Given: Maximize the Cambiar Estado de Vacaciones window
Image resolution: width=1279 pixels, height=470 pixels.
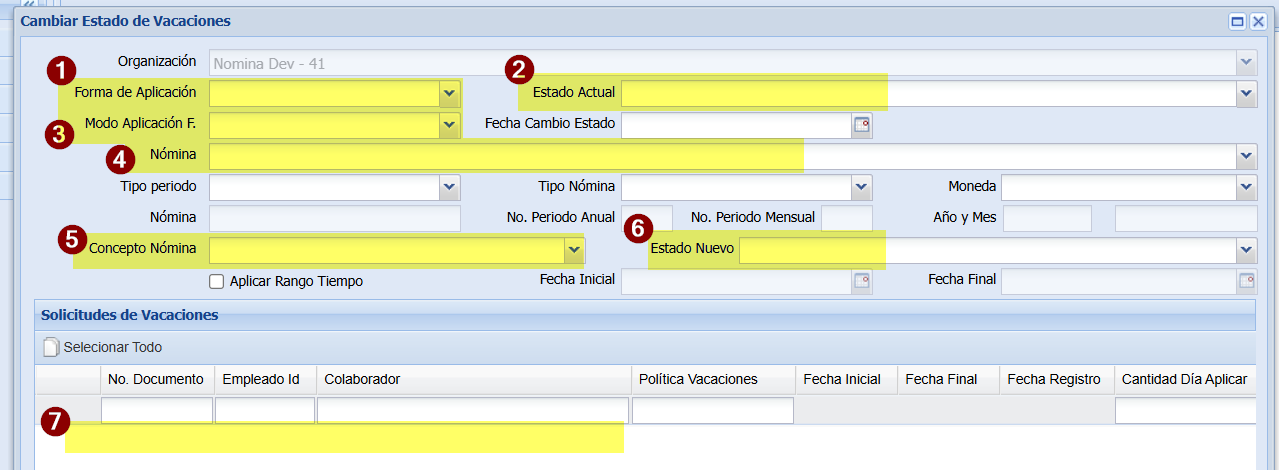Looking at the screenshot, I should (x=1237, y=21).
